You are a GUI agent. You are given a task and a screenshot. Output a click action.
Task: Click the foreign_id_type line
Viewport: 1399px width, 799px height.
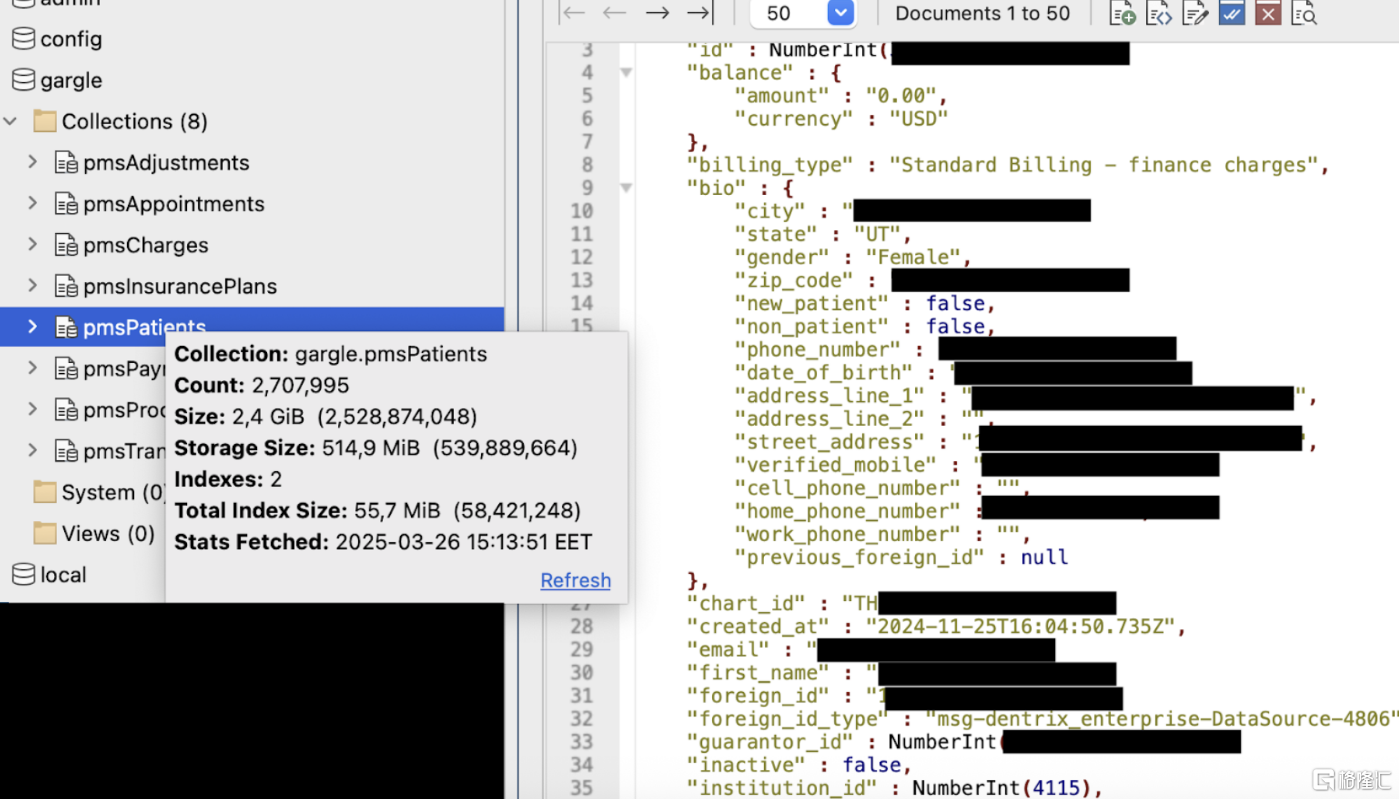pyautogui.click(x=1042, y=719)
